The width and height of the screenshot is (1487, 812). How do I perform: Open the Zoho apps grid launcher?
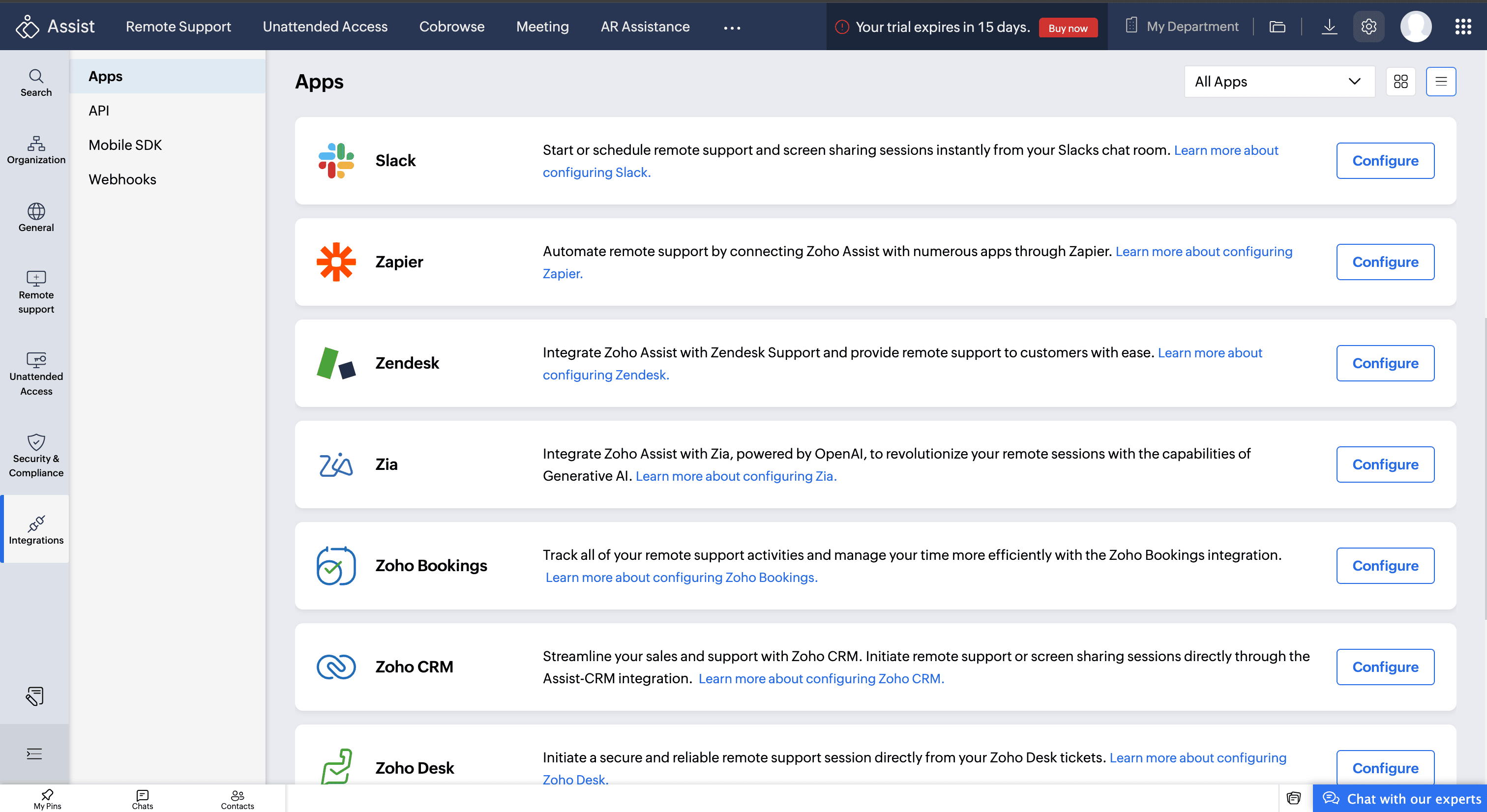tap(1463, 27)
